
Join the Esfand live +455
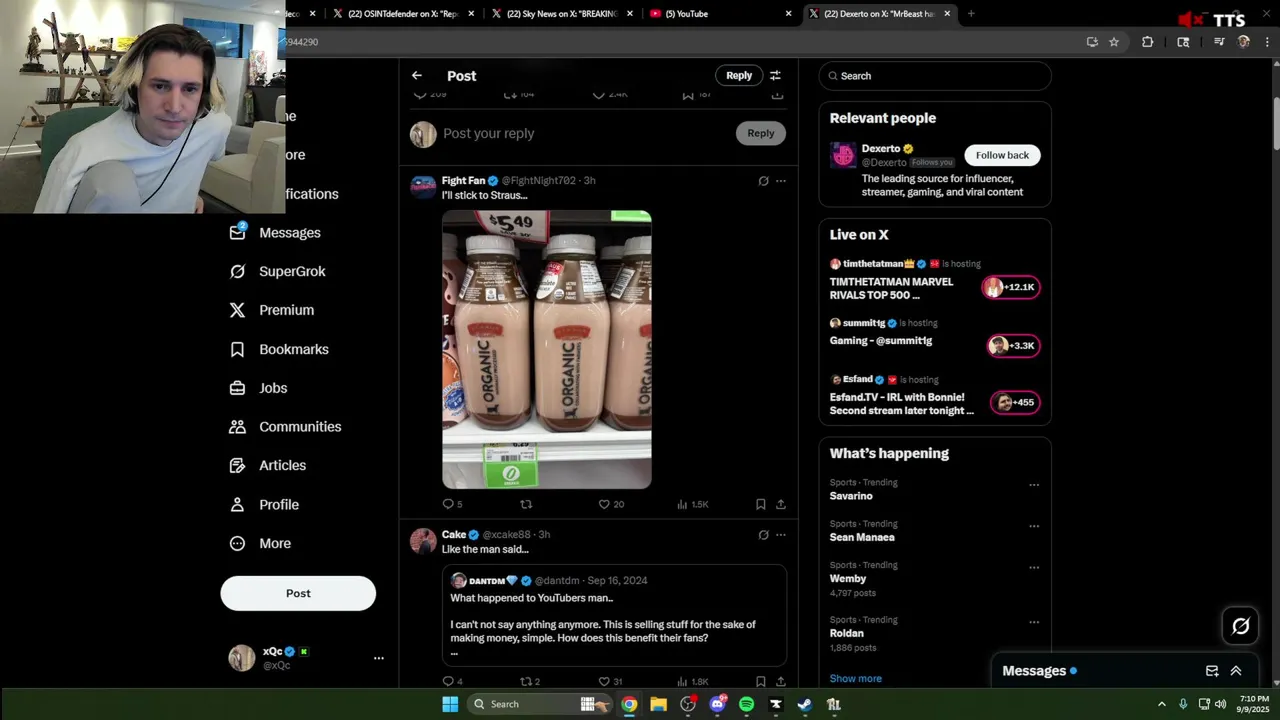point(1015,402)
